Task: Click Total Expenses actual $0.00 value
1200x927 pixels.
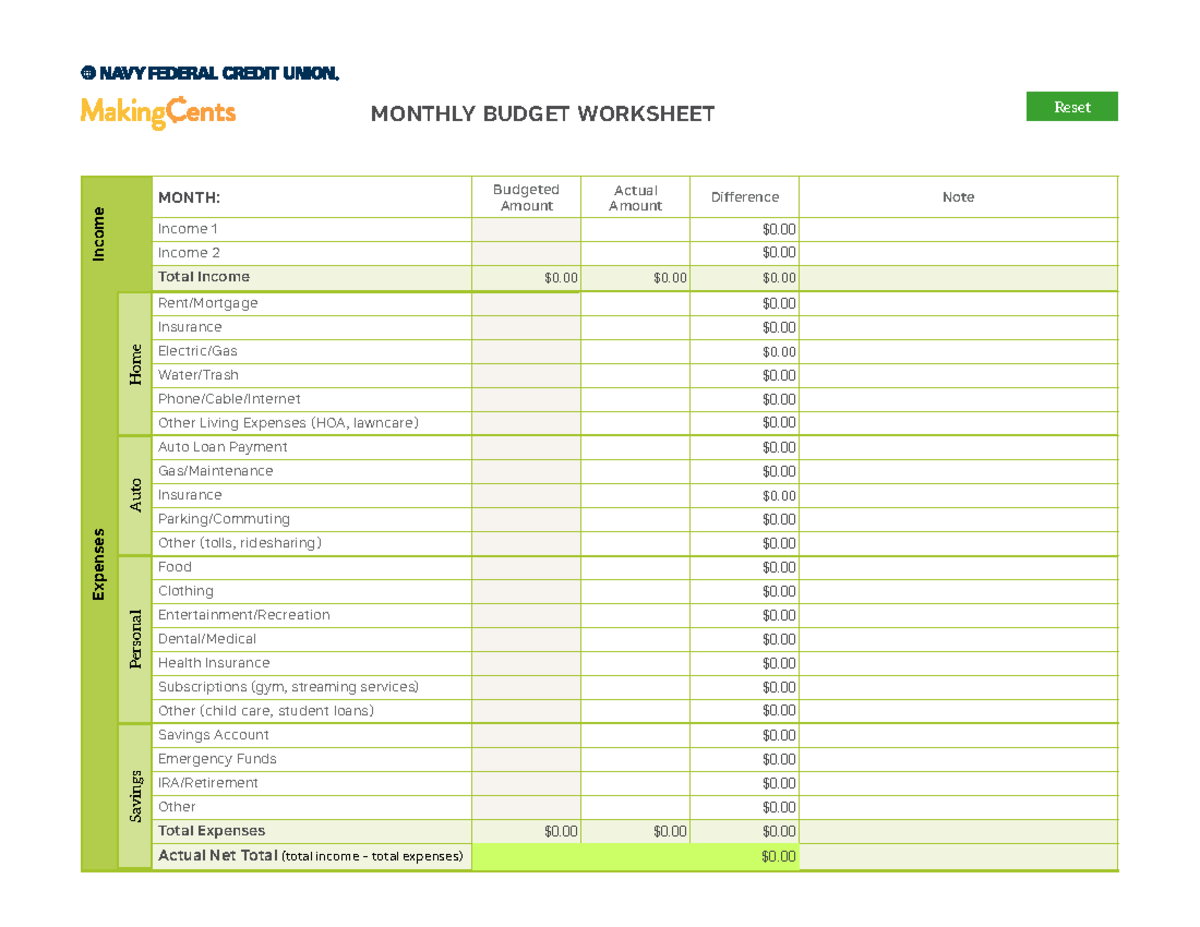Action: [670, 831]
